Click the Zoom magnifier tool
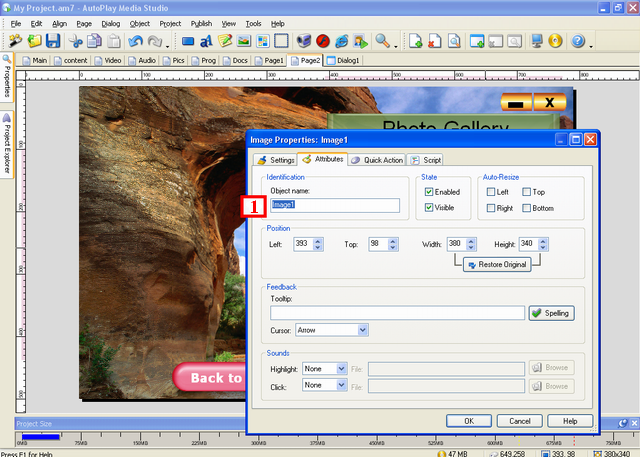 pos(382,41)
